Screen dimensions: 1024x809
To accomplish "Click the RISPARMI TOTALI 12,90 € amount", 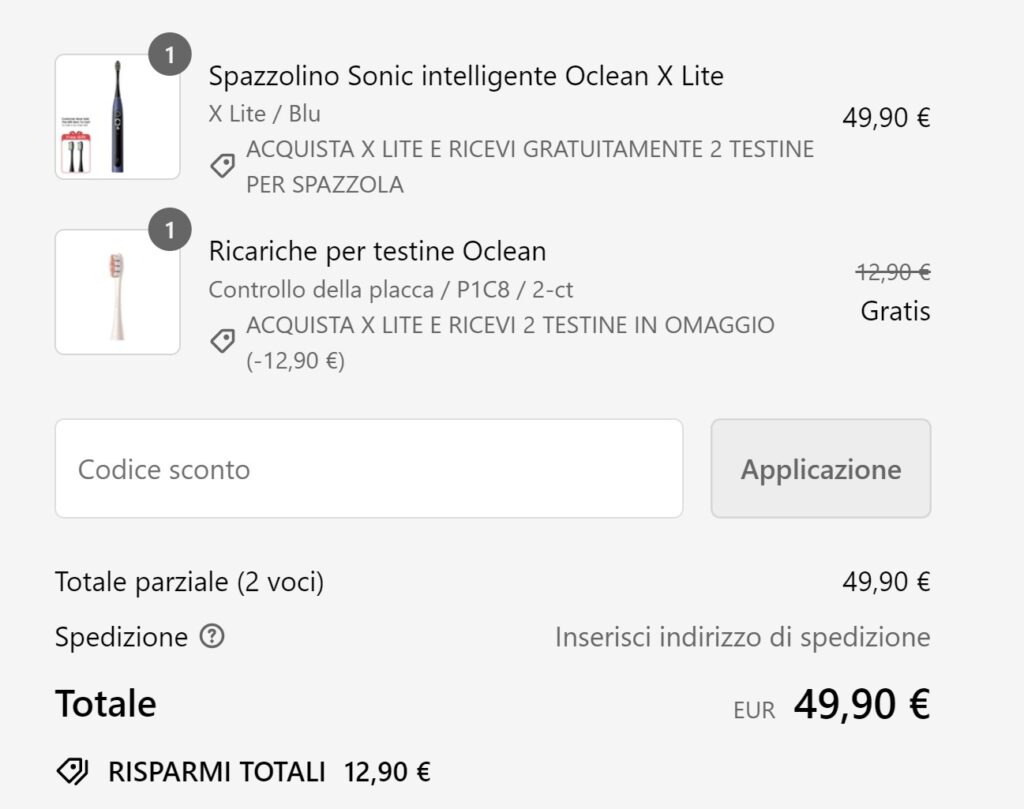I will [387, 772].
